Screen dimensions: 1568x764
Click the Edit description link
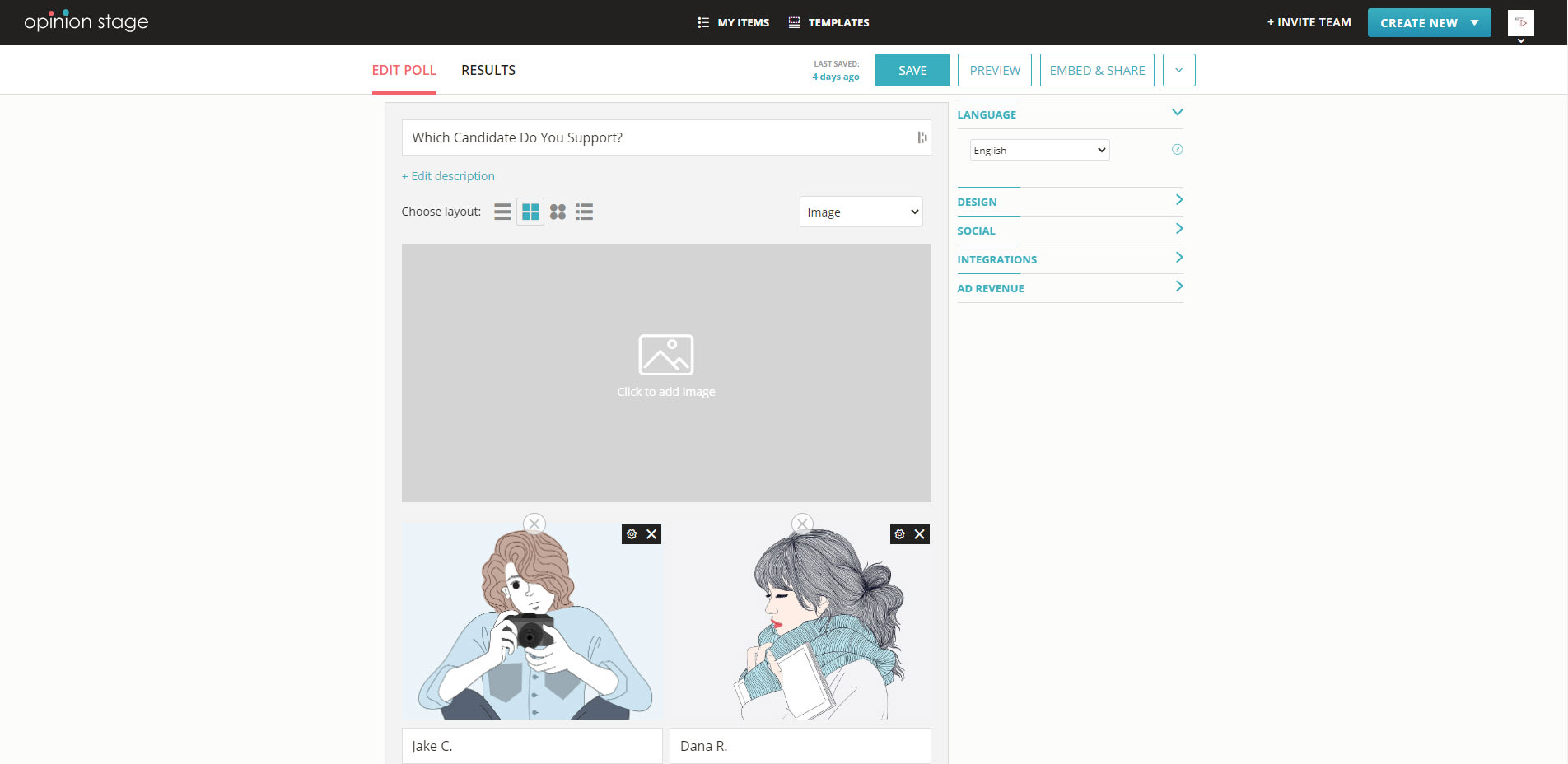pyautogui.click(x=448, y=176)
